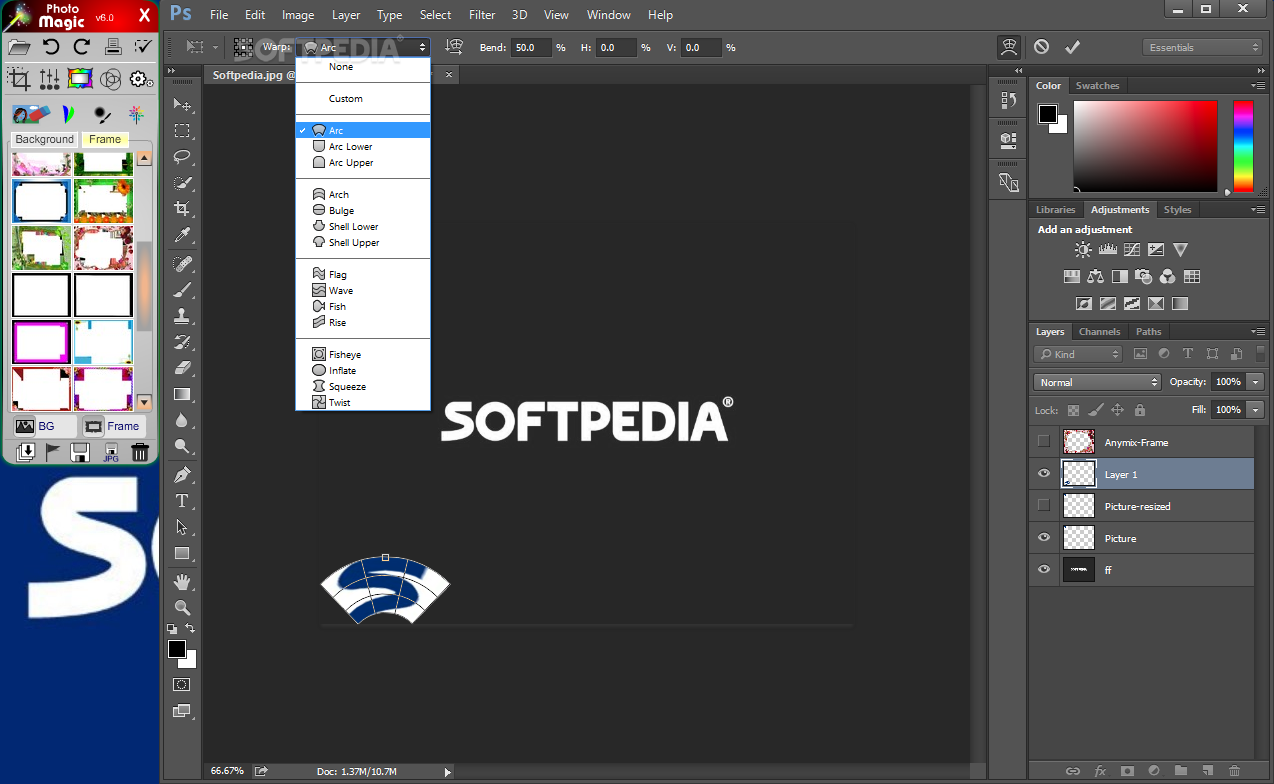Image resolution: width=1274 pixels, height=784 pixels.
Task: Choose Flag warp style
Action: (x=363, y=275)
